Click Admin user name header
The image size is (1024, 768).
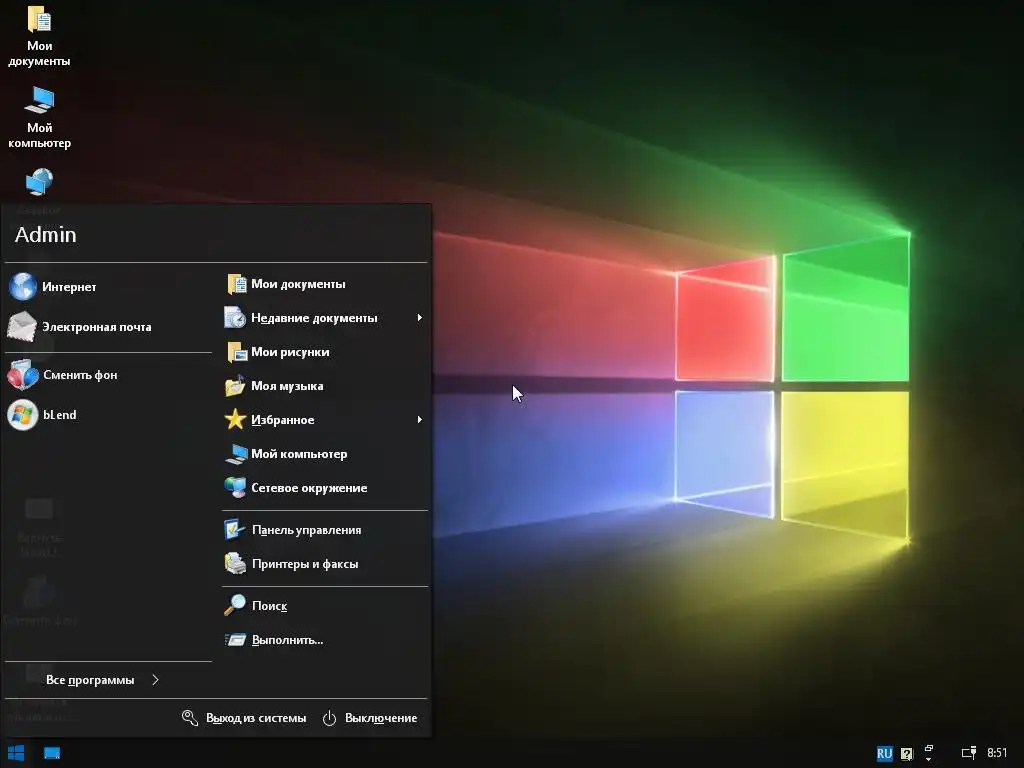click(46, 234)
